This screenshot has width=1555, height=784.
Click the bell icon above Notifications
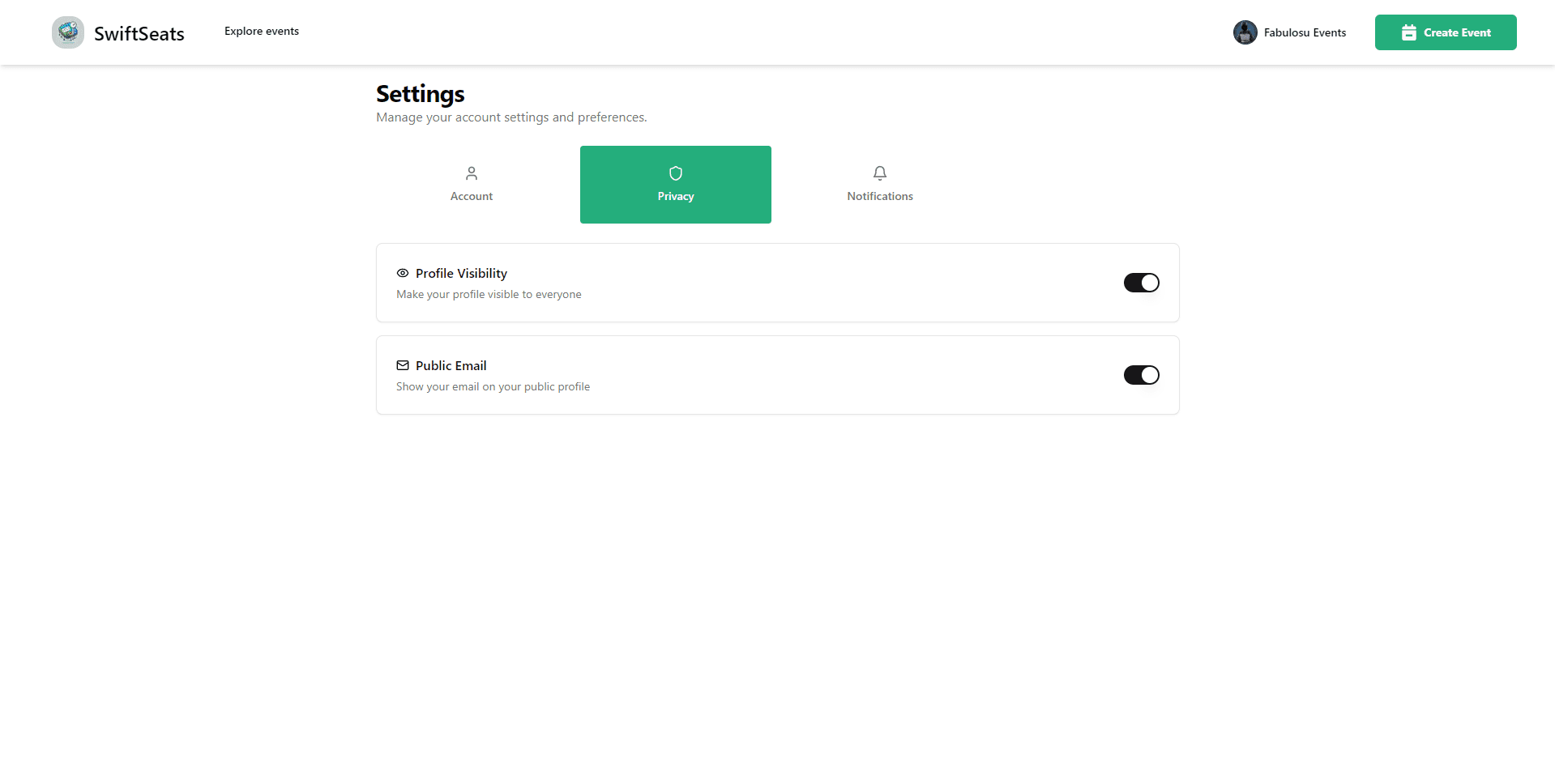tap(879, 173)
